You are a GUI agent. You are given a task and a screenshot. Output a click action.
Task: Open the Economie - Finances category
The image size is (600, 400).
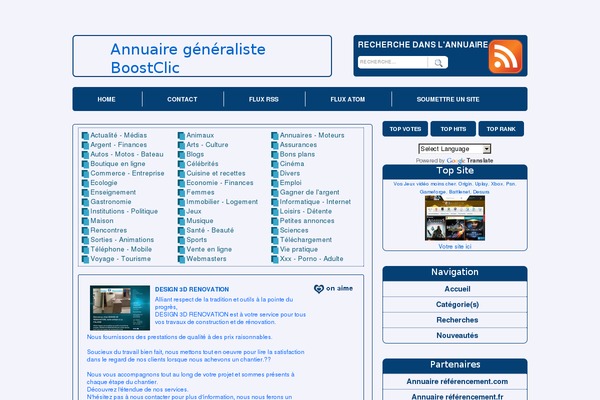tap(220, 183)
